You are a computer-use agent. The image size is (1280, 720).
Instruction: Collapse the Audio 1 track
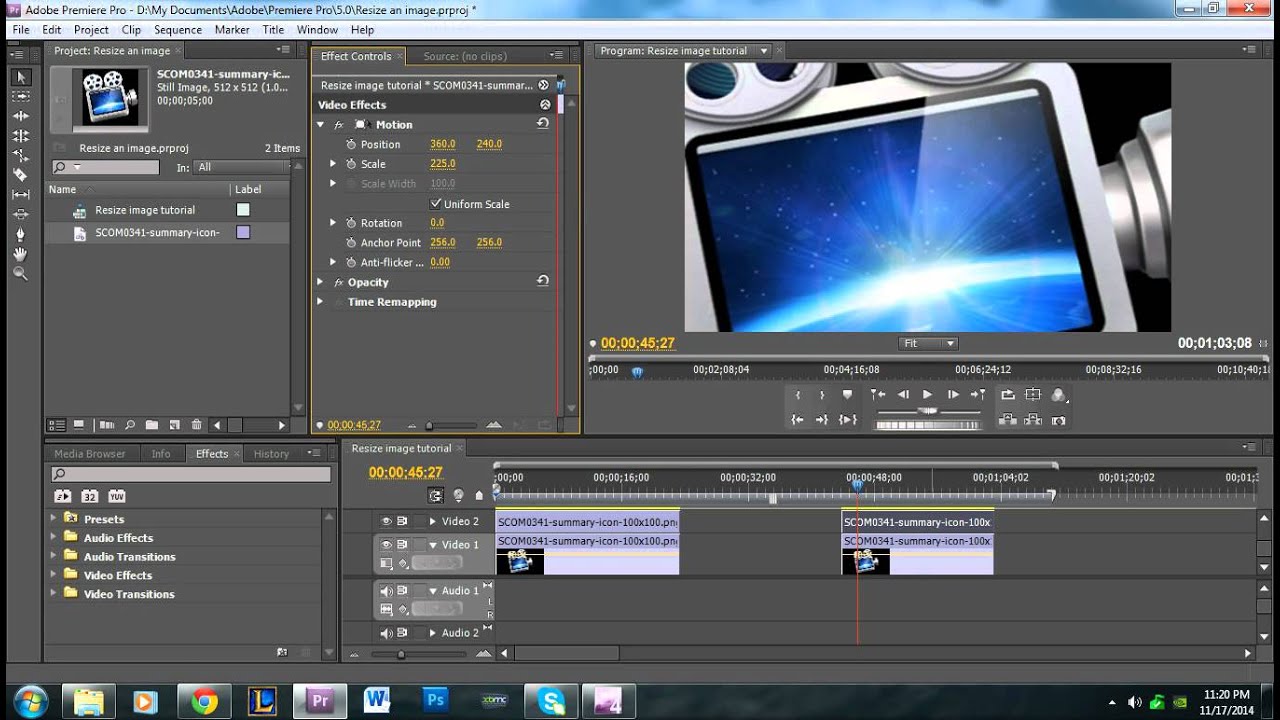(433, 591)
